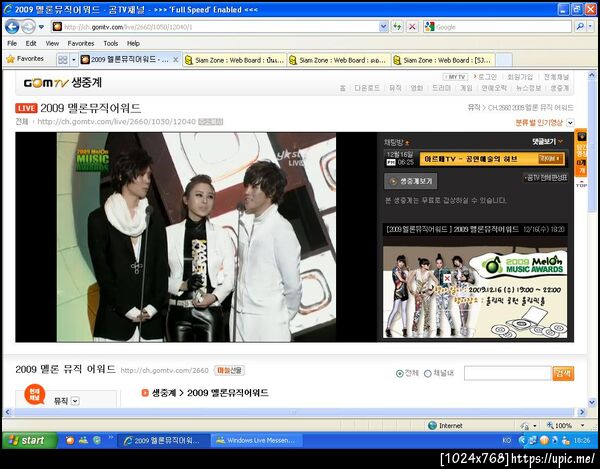Select the 채널내 radio button

428,374
